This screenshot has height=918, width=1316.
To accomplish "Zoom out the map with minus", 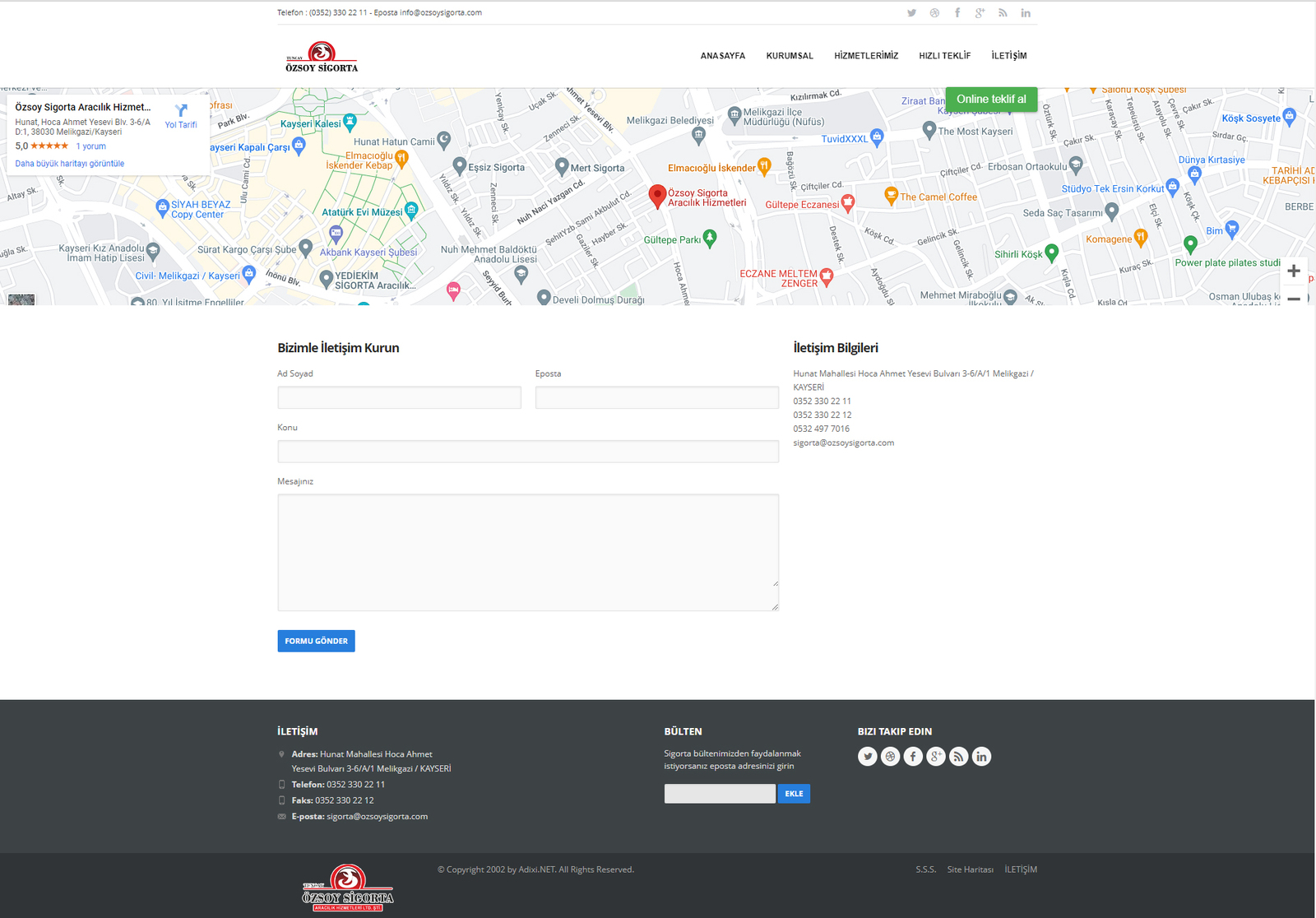I will [x=1294, y=298].
